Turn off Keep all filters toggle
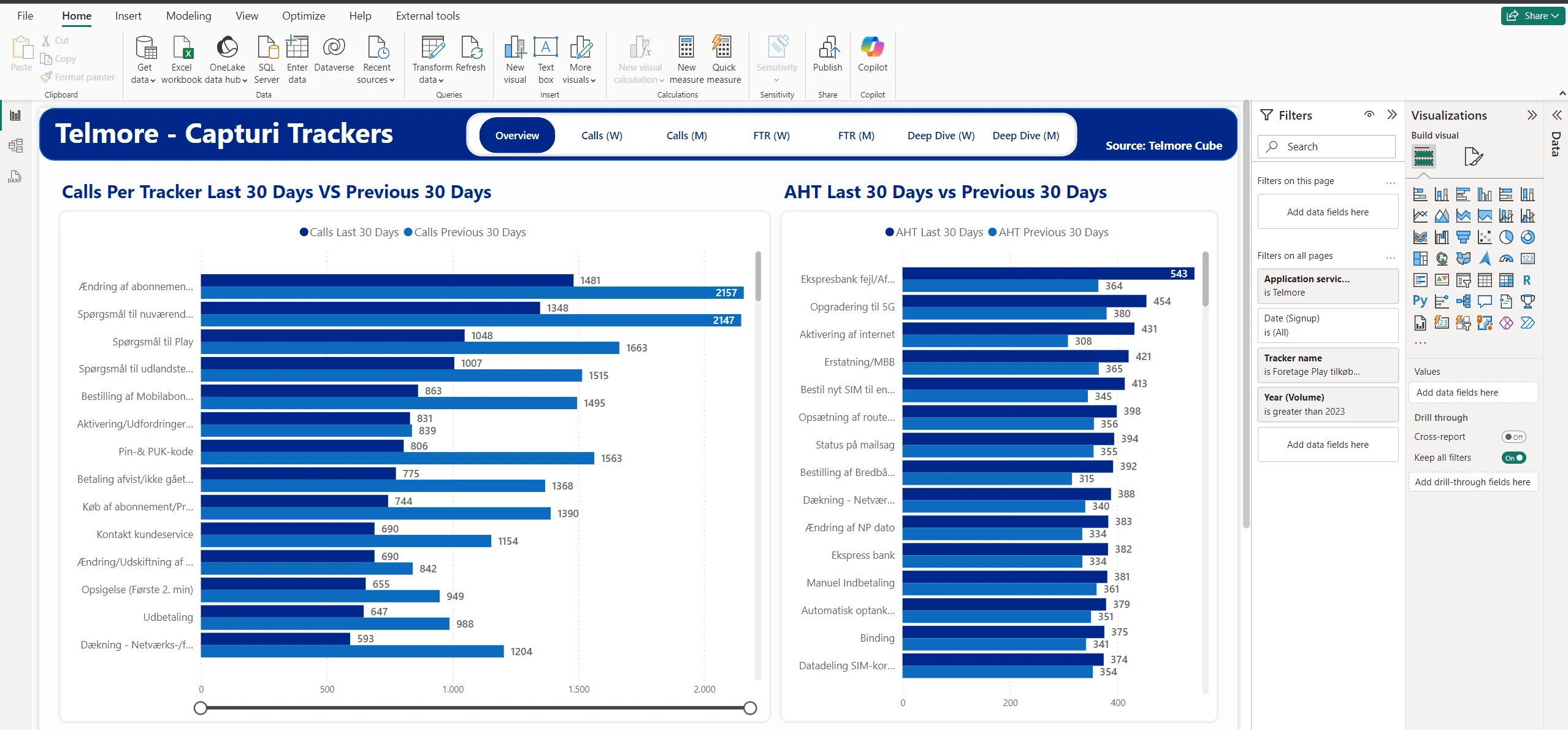 pos(1513,458)
